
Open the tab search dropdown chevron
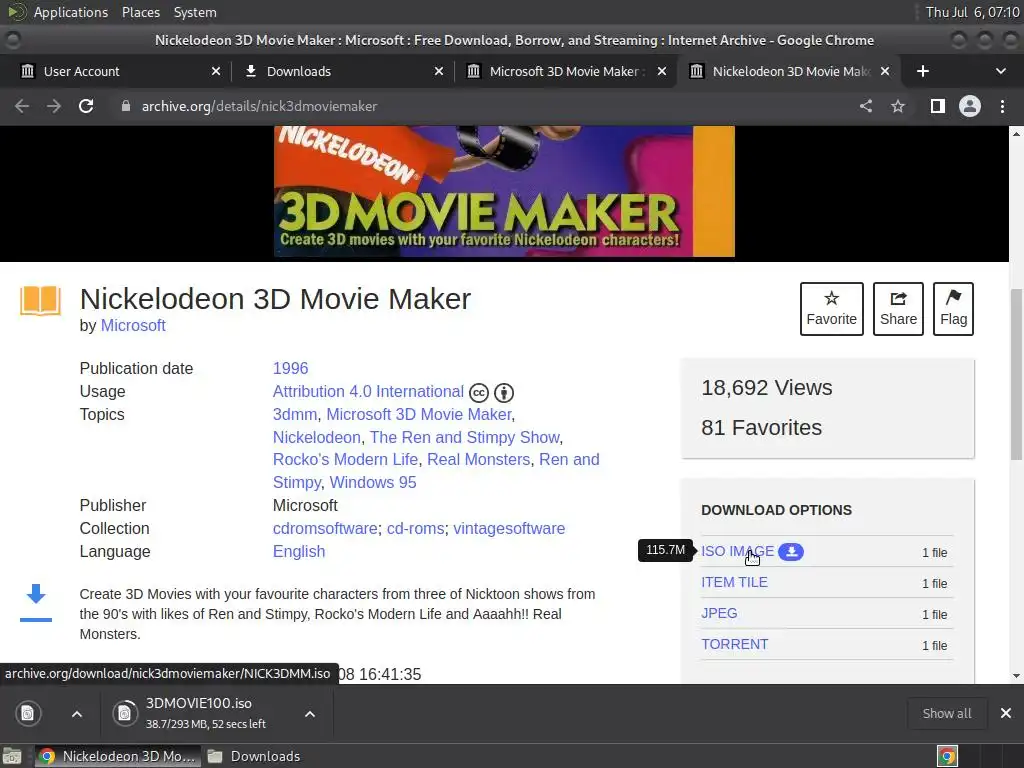1000,71
